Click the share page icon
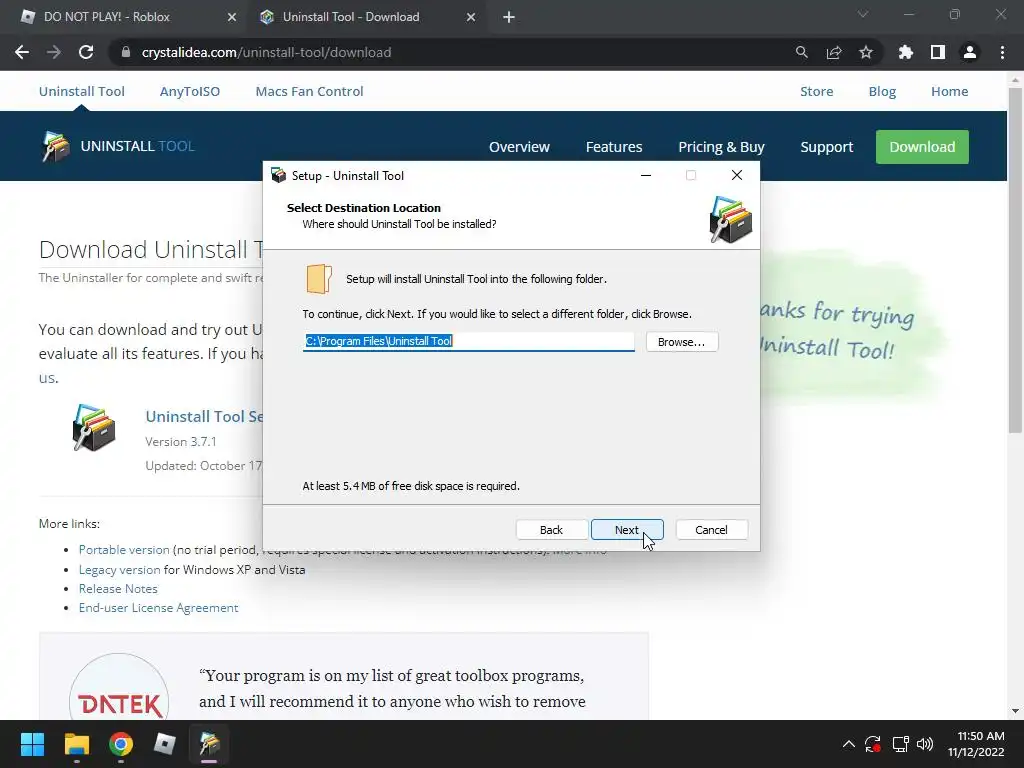 point(834,52)
